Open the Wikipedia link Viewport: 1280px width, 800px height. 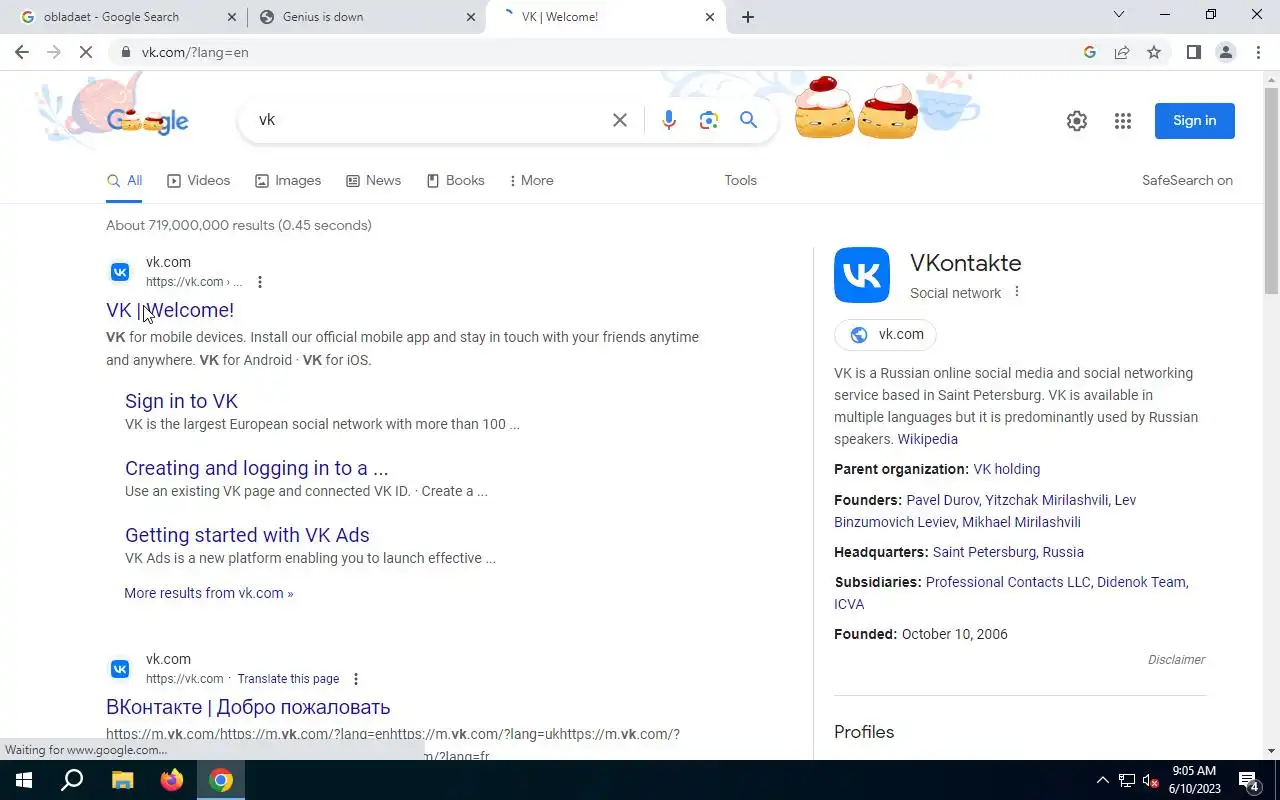(x=927, y=439)
